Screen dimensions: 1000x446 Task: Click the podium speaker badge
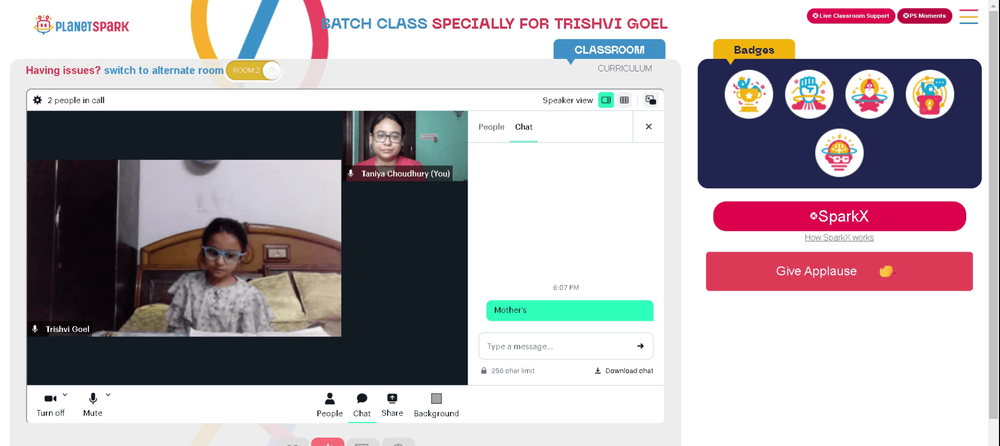[x=930, y=94]
